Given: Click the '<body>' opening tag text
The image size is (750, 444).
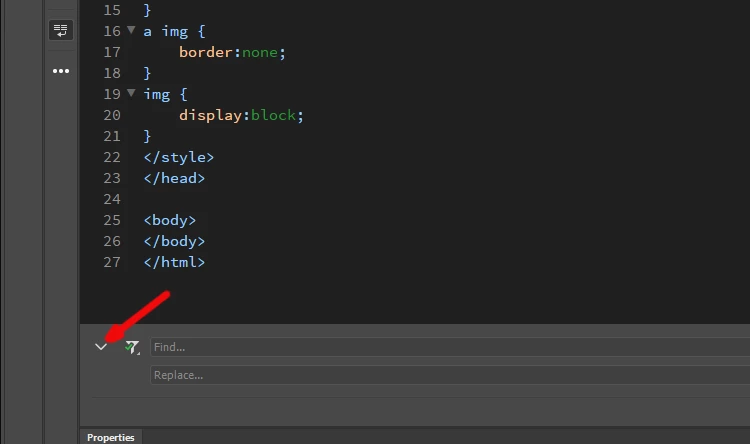Looking at the screenshot, I should tap(170, 220).
